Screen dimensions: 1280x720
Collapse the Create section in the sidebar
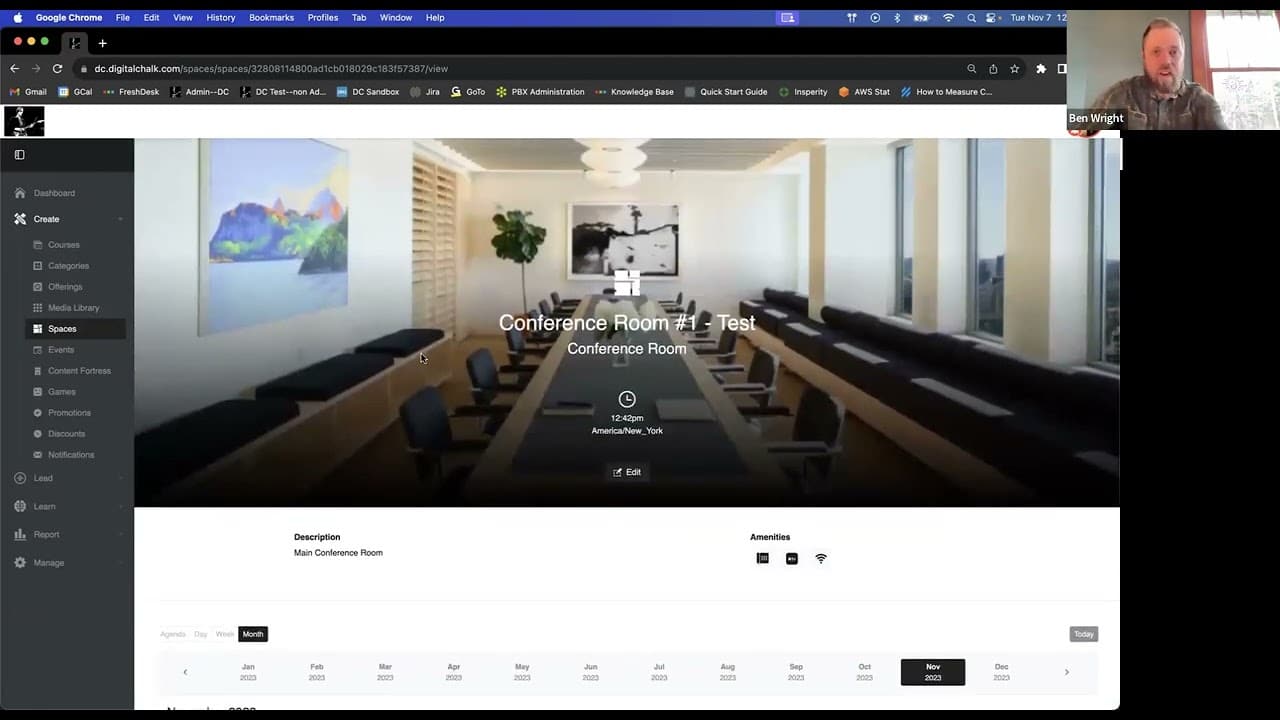tap(120, 219)
